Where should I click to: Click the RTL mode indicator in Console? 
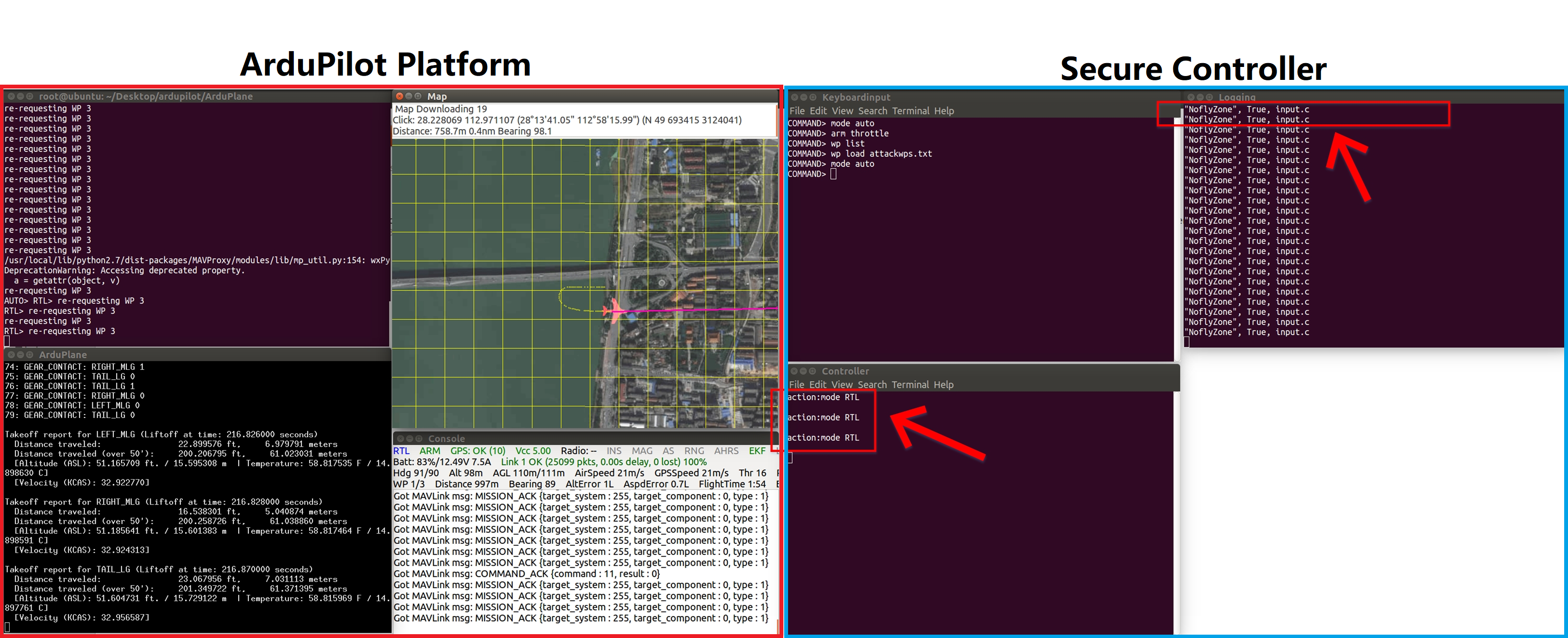pos(401,451)
